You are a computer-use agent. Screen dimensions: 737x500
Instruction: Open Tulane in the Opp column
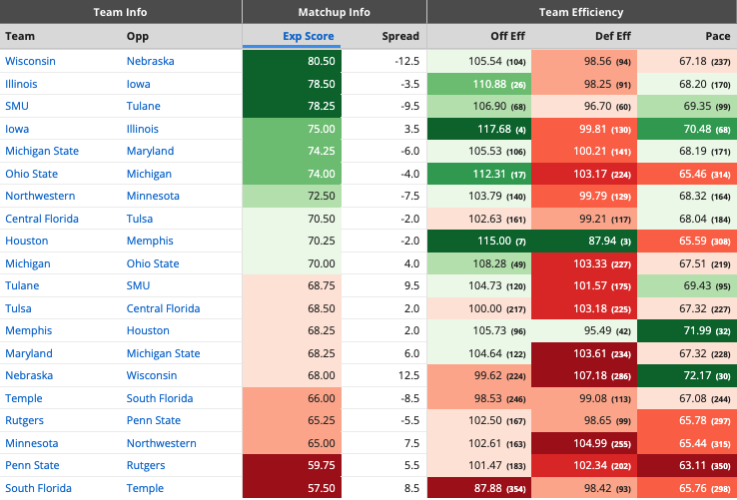coord(143,106)
